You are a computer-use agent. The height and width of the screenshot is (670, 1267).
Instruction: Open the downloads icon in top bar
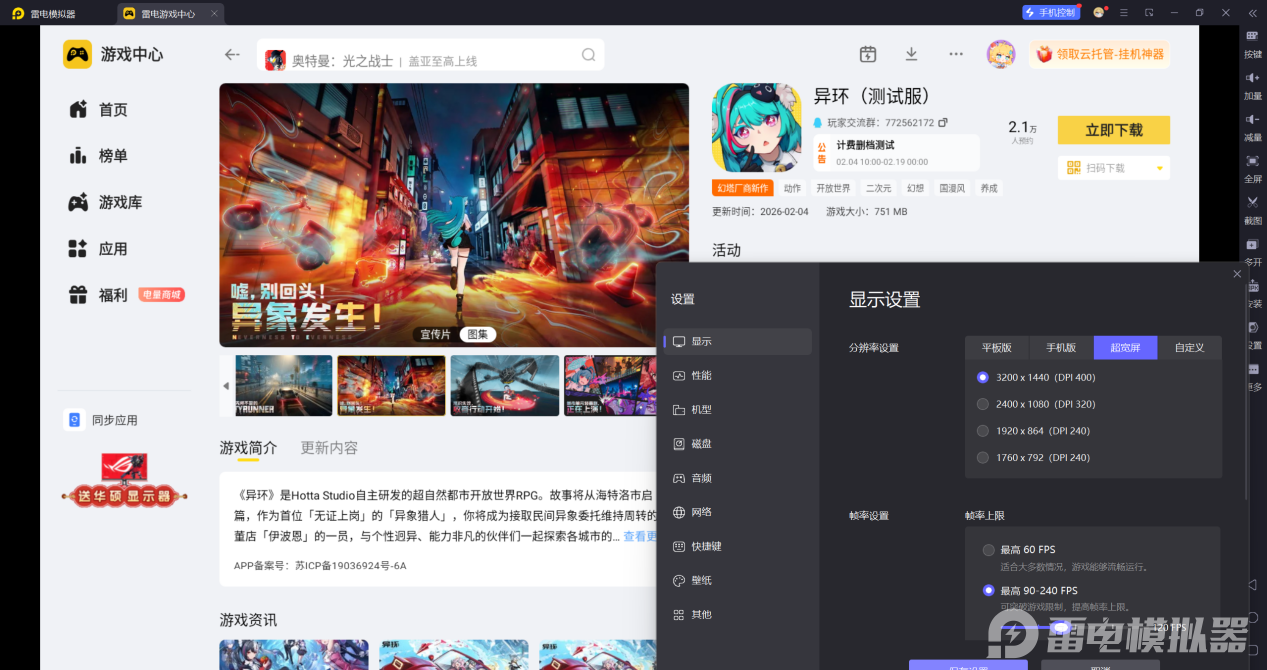pyautogui.click(x=911, y=54)
